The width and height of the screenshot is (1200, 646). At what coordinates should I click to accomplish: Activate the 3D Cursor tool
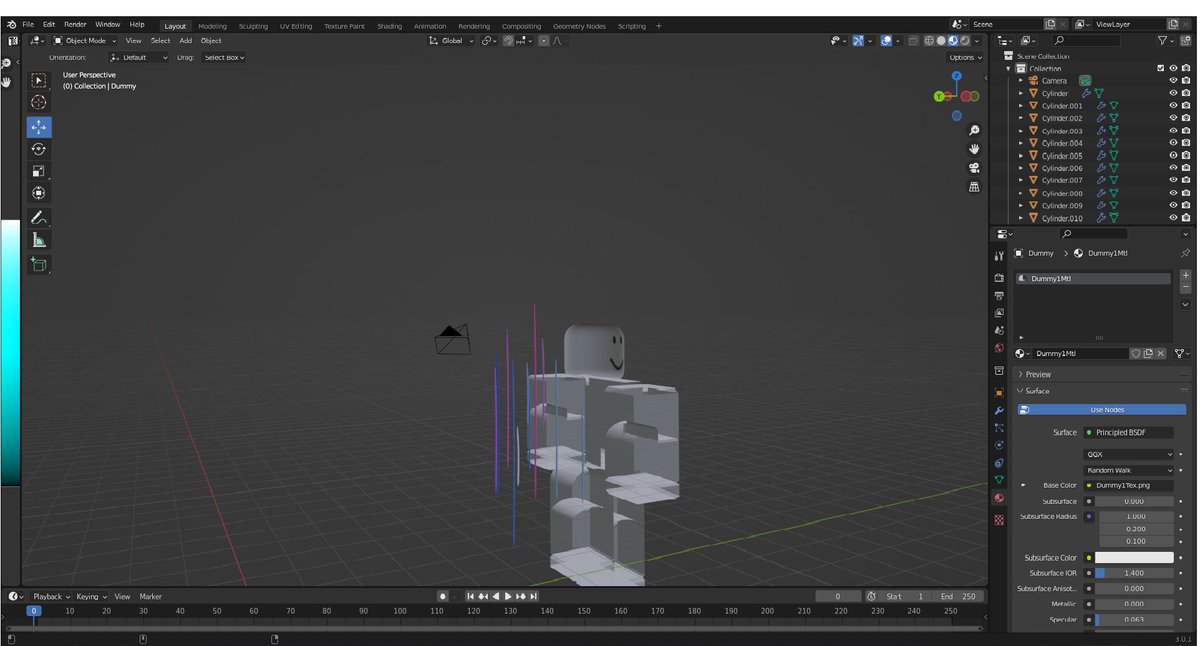(39, 103)
